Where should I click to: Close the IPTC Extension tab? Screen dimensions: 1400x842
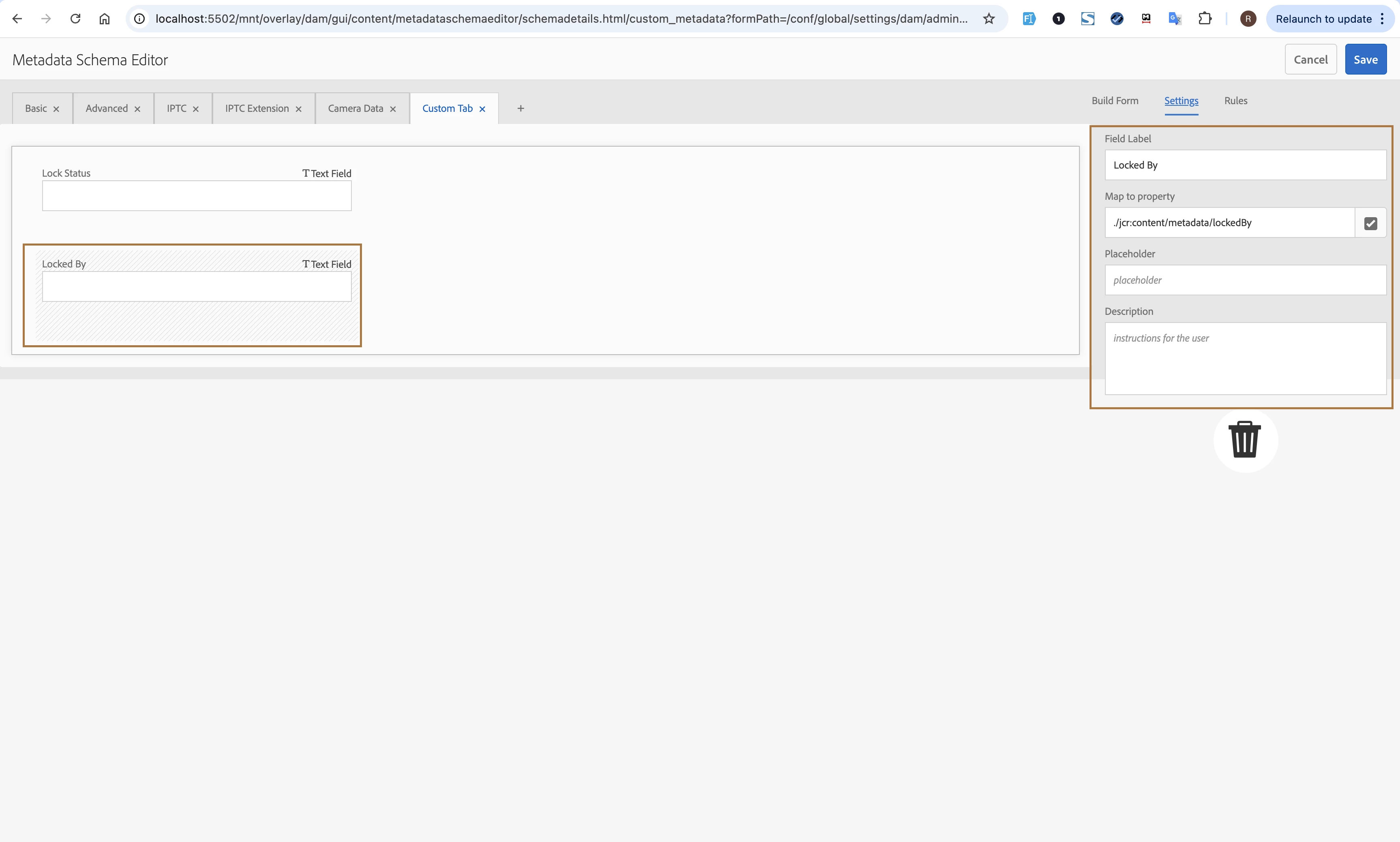pos(298,109)
